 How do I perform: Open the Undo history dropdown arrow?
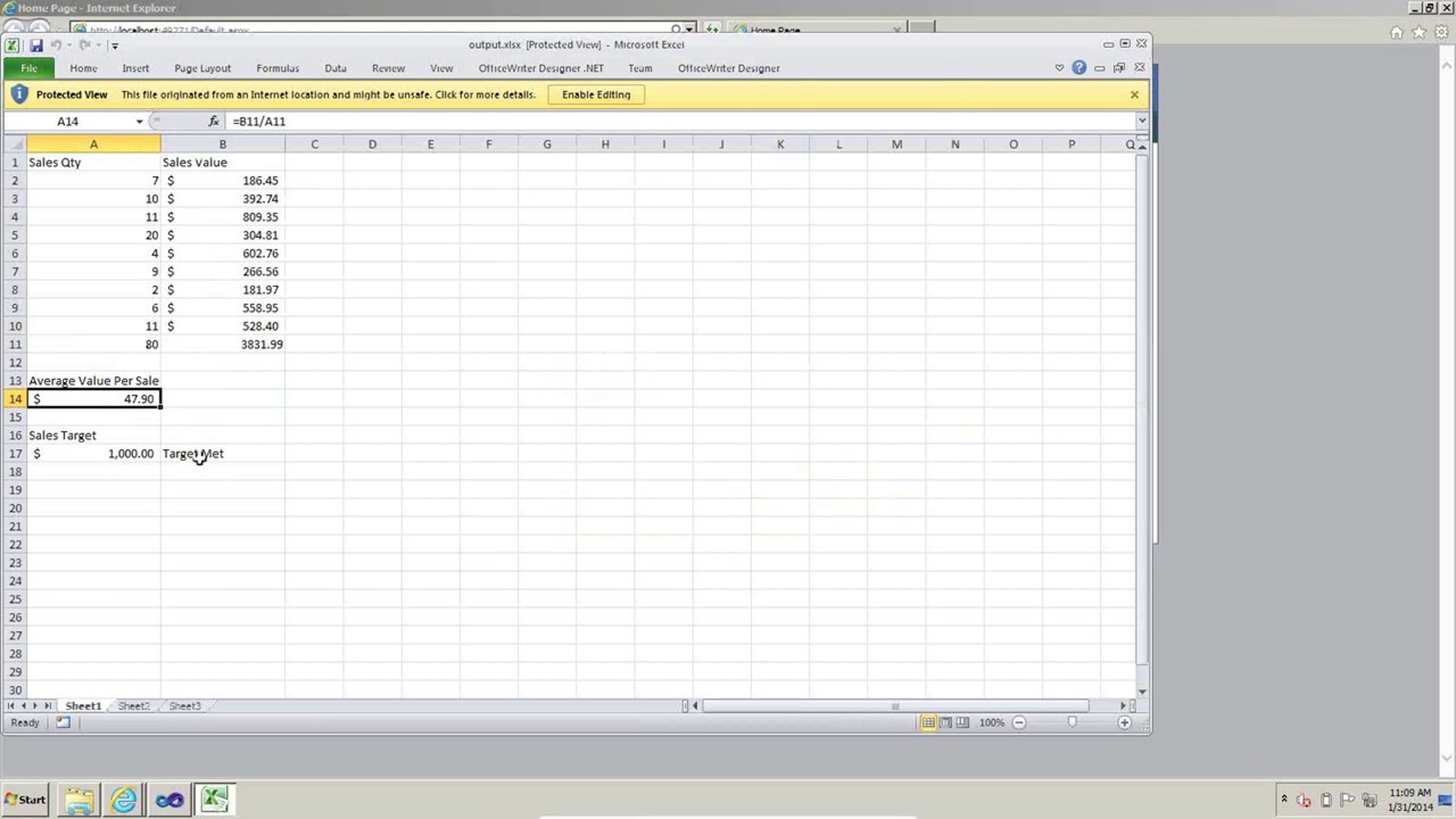69,45
